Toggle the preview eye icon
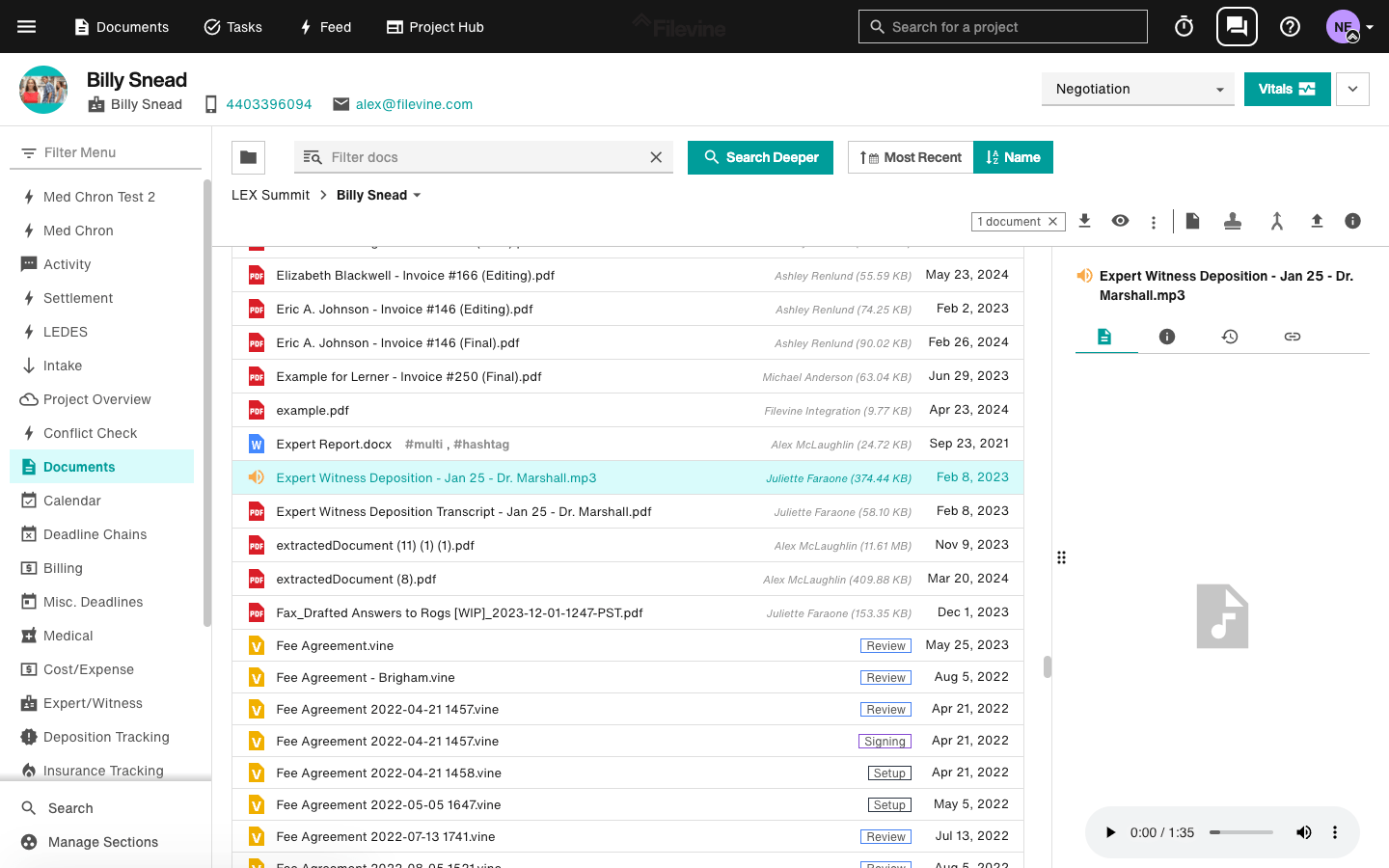Image resolution: width=1389 pixels, height=868 pixels. [1120, 221]
